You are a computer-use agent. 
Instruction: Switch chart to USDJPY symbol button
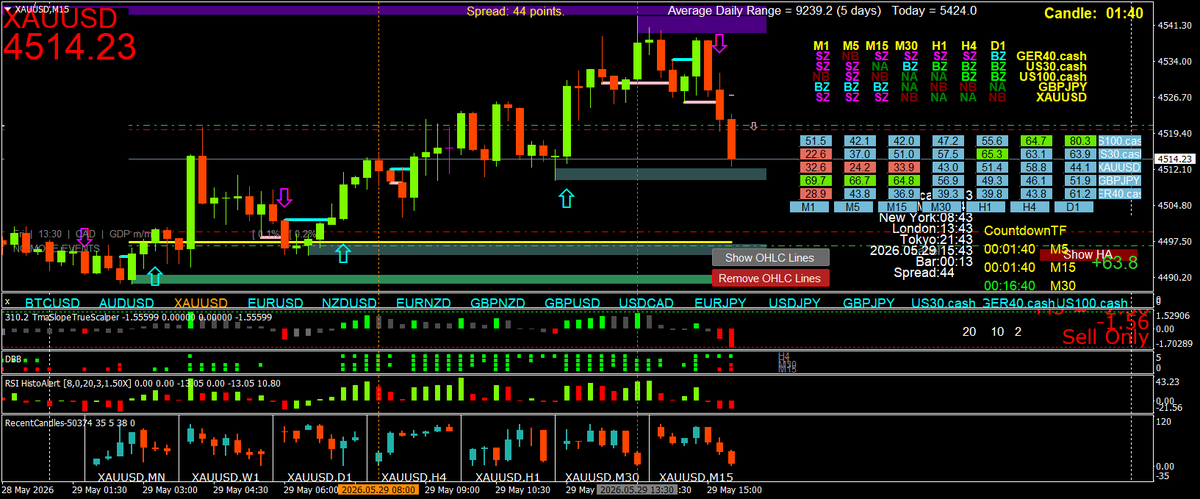pos(795,302)
